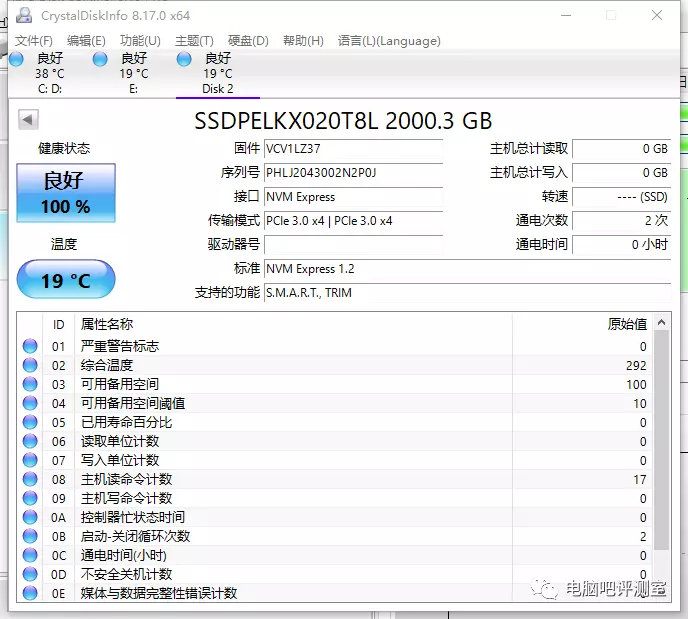The width and height of the screenshot is (688, 619).
Task: Select the 综合温度 attribute name
Action: point(107,365)
